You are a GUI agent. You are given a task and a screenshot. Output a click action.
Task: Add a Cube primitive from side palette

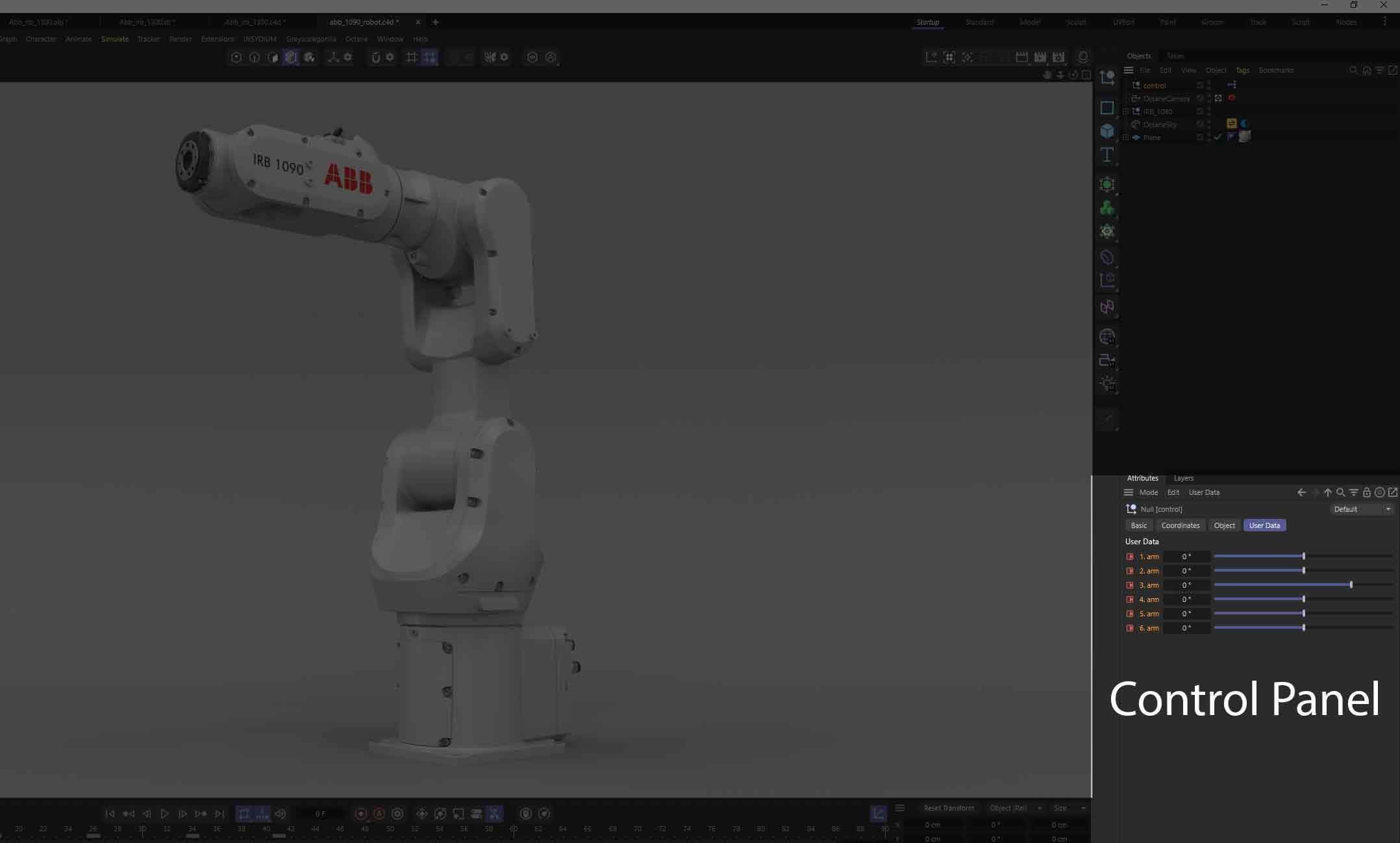tap(1107, 131)
